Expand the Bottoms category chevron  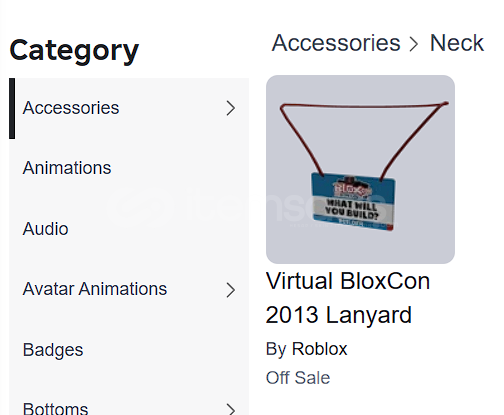point(231,409)
